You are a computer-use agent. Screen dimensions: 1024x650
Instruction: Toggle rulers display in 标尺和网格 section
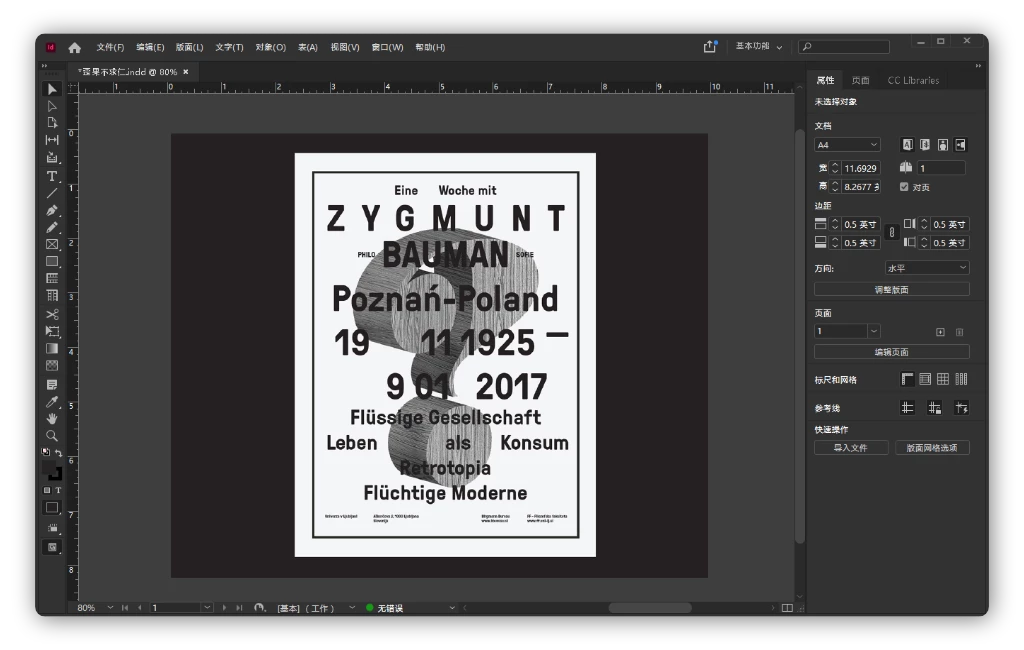(x=907, y=379)
